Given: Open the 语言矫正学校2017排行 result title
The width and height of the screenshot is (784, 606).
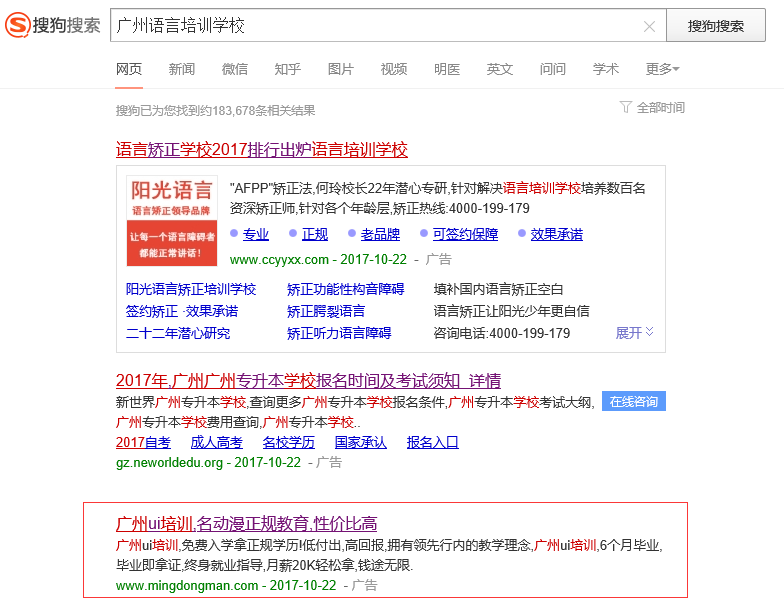Looking at the screenshot, I should [262, 150].
